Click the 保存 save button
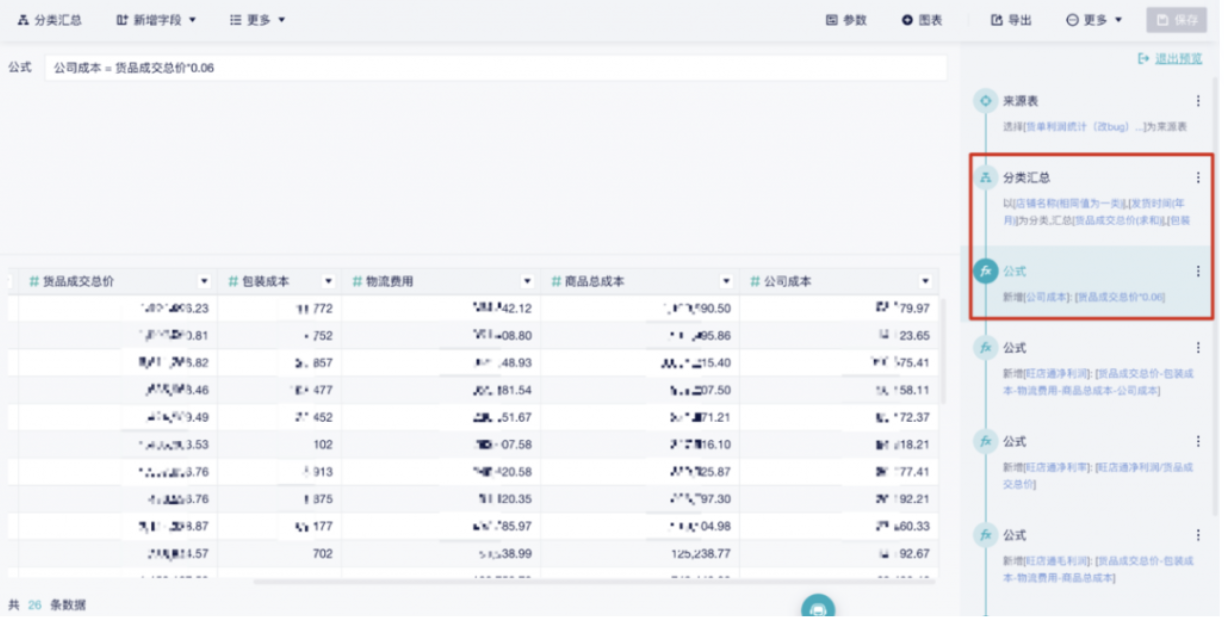Image resolution: width=1224 pixels, height=638 pixels. (x=1176, y=20)
